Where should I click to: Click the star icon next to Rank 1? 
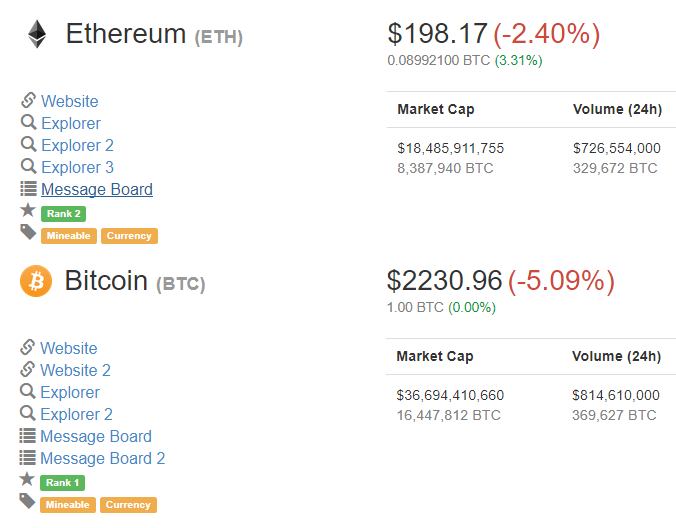pos(27,479)
